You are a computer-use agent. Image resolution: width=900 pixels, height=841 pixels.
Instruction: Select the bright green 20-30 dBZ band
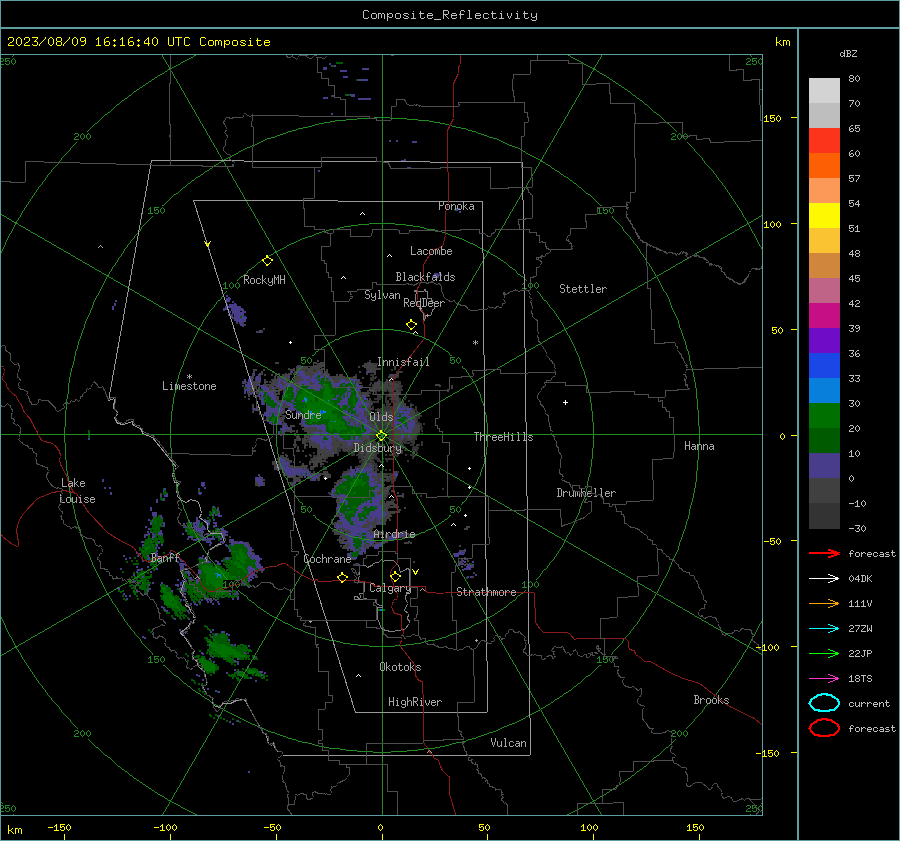(824, 416)
